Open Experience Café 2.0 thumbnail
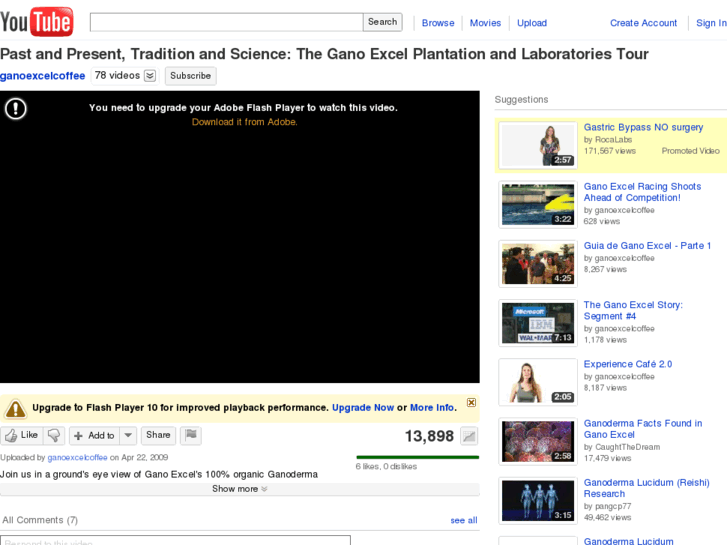727x545 pixels. [538, 382]
